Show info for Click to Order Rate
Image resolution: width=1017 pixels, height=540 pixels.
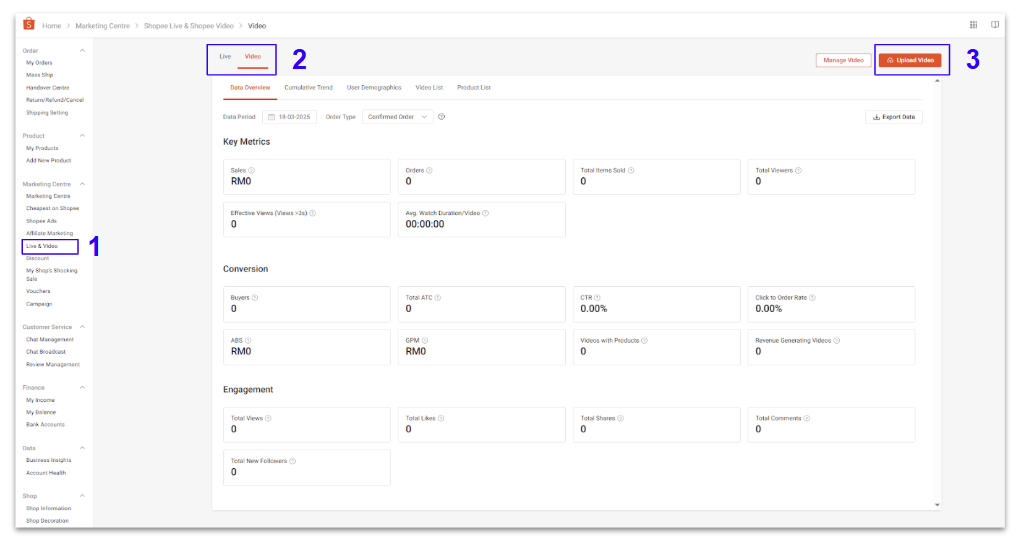point(813,298)
